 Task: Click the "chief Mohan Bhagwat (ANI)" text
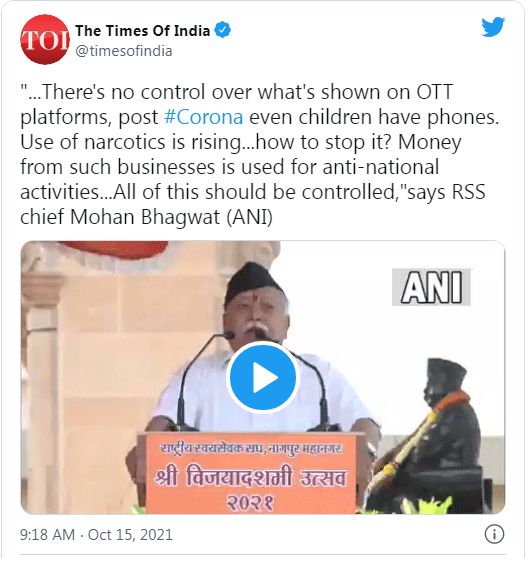tap(146, 217)
